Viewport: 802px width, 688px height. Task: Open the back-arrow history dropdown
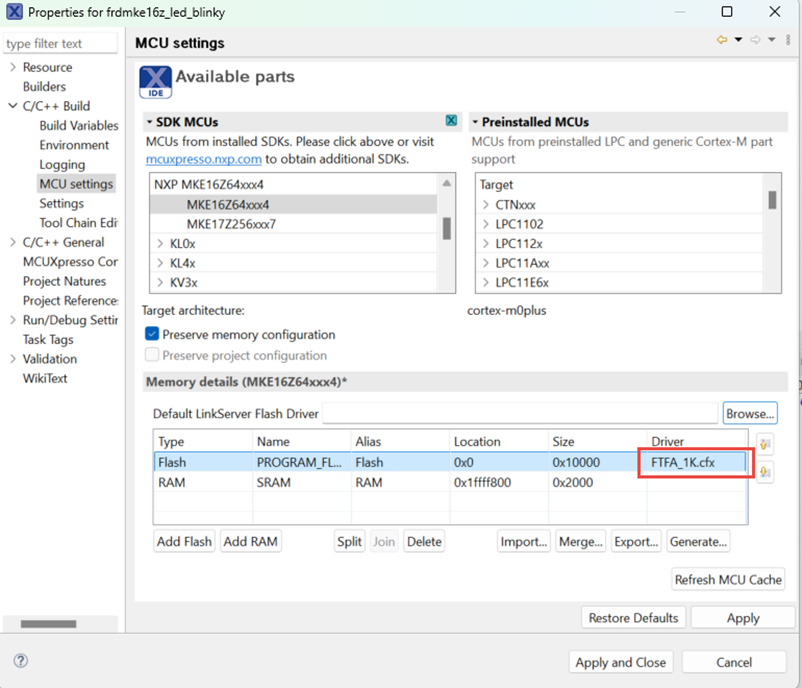pos(737,39)
